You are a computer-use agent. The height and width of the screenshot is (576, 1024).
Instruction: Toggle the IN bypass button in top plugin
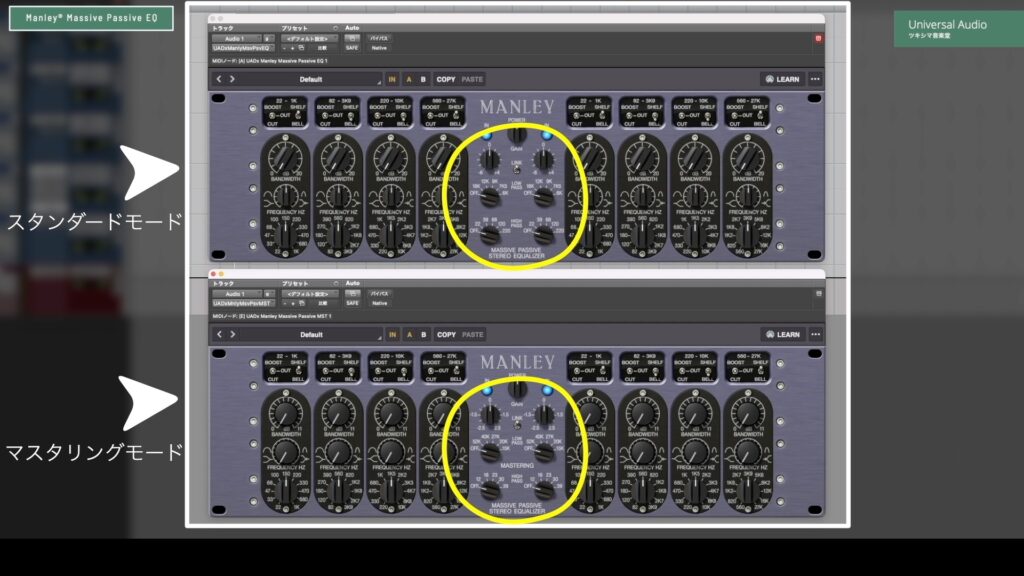(392, 79)
